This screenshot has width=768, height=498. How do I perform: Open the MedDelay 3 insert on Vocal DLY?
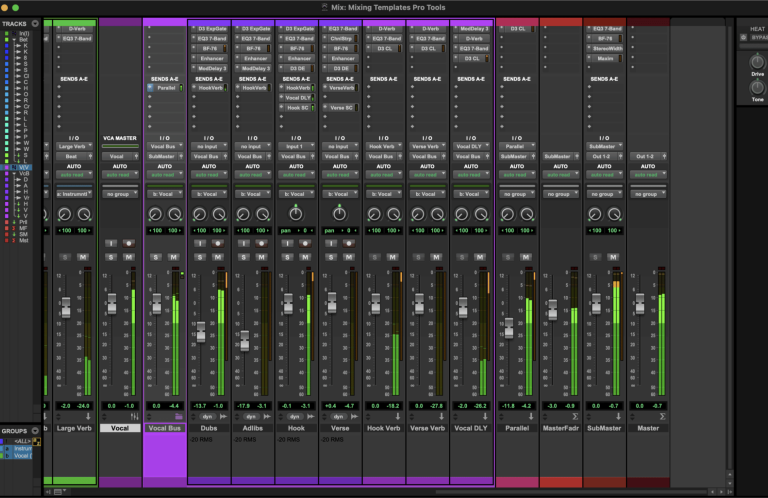click(473, 29)
